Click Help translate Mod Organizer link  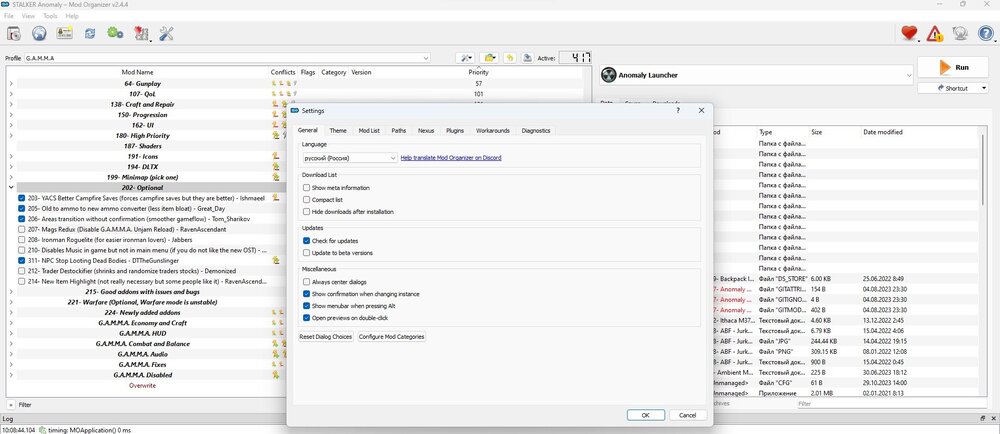point(451,158)
